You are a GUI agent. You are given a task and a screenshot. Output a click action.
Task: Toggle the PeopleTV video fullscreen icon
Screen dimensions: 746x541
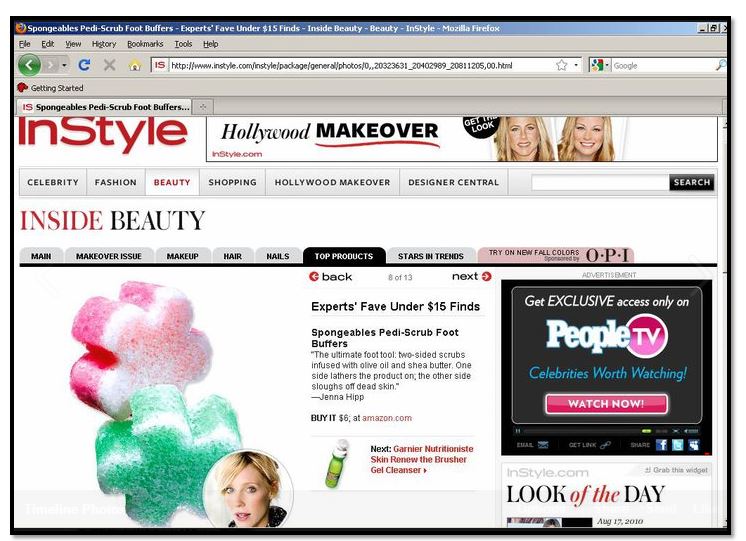tap(675, 431)
